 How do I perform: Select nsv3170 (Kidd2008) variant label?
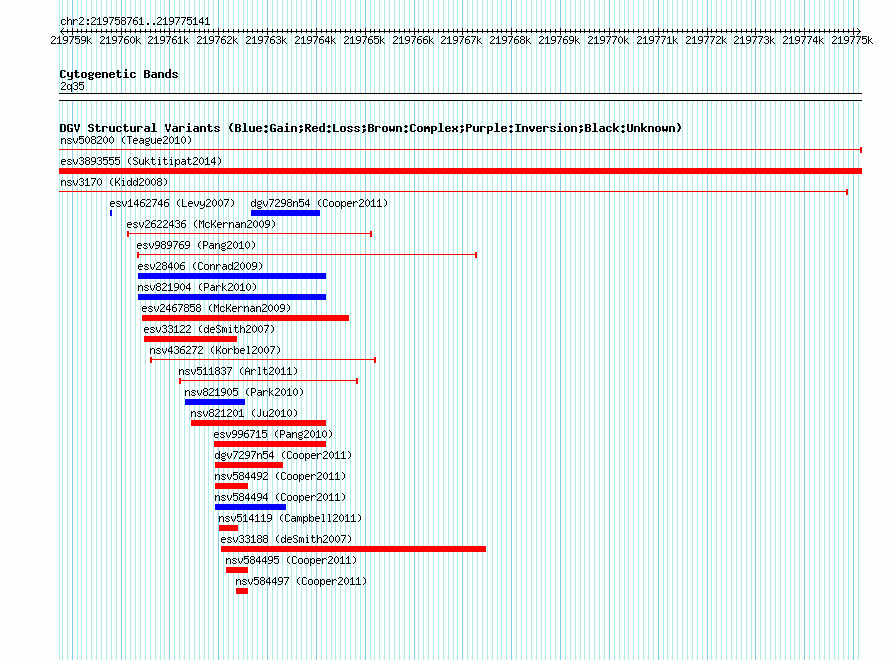pyautogui.click(x=114, y=182)
